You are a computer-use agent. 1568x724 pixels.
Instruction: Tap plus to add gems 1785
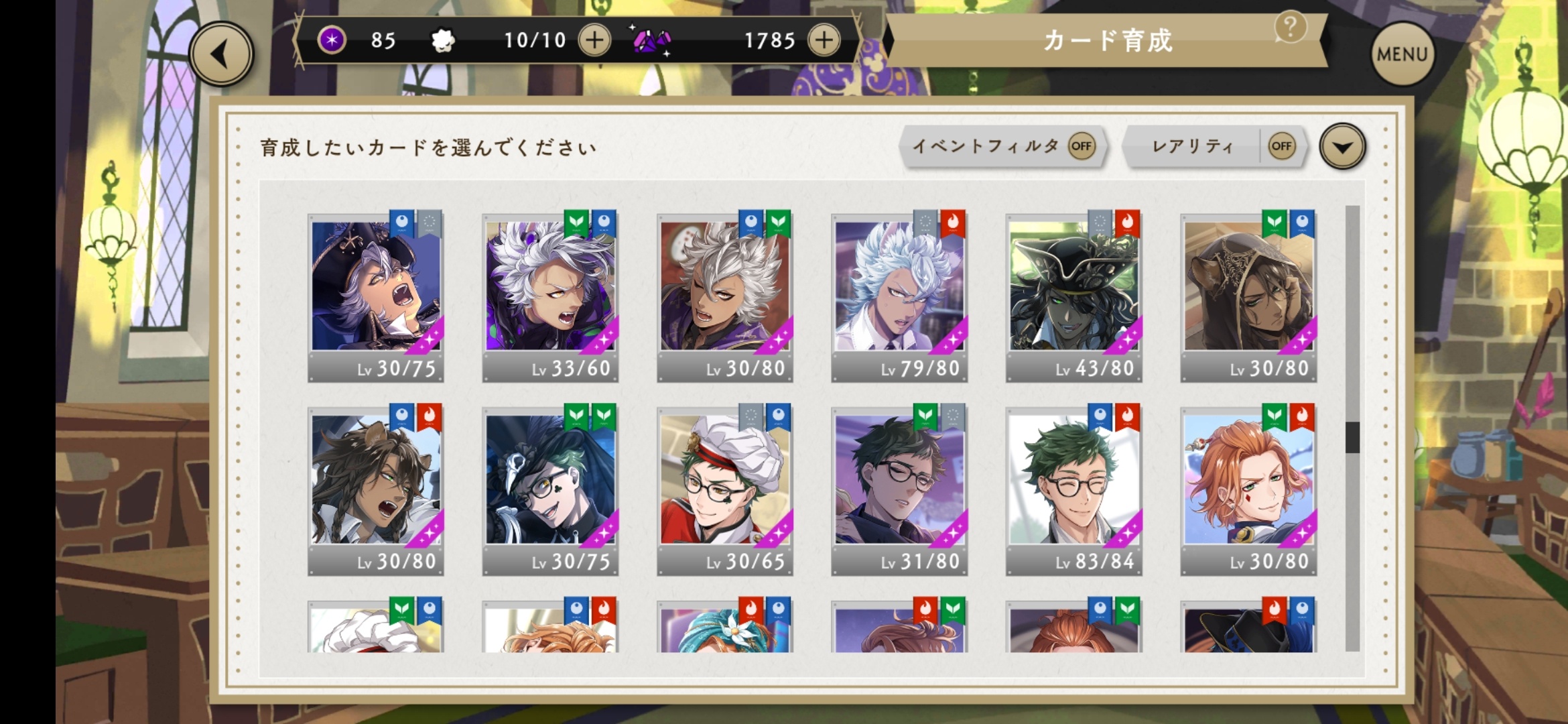824,40
